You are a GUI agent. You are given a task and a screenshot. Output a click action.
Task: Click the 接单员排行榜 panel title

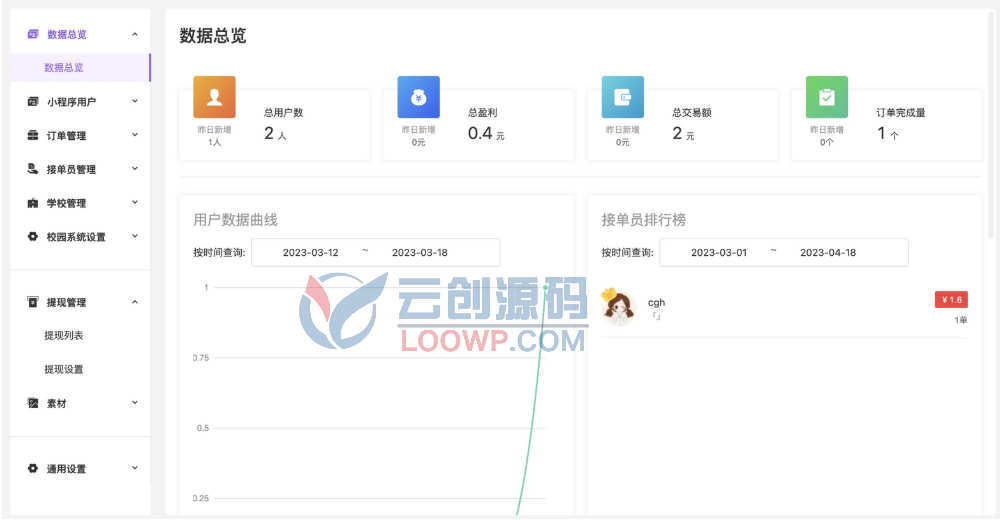click(x=643, y=220)
